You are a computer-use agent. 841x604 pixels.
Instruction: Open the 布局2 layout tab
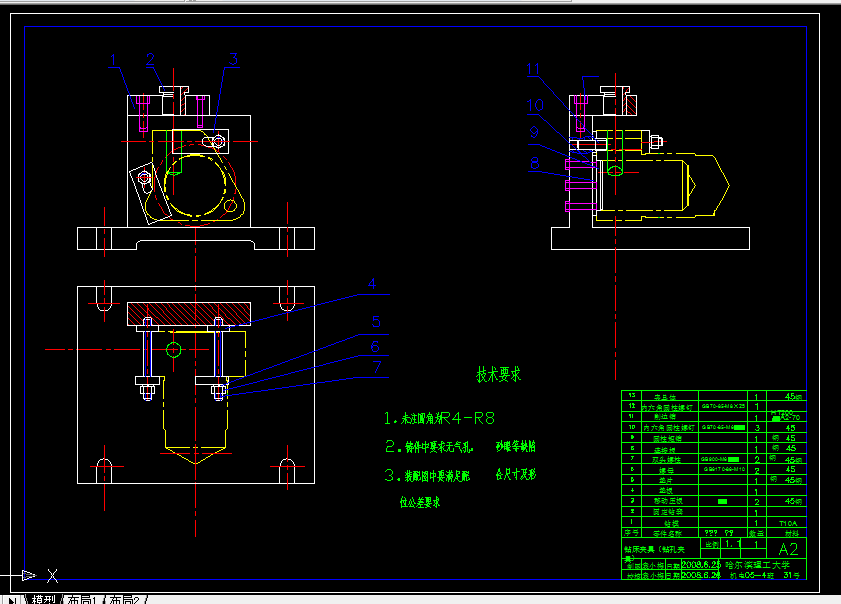[124, 599]
